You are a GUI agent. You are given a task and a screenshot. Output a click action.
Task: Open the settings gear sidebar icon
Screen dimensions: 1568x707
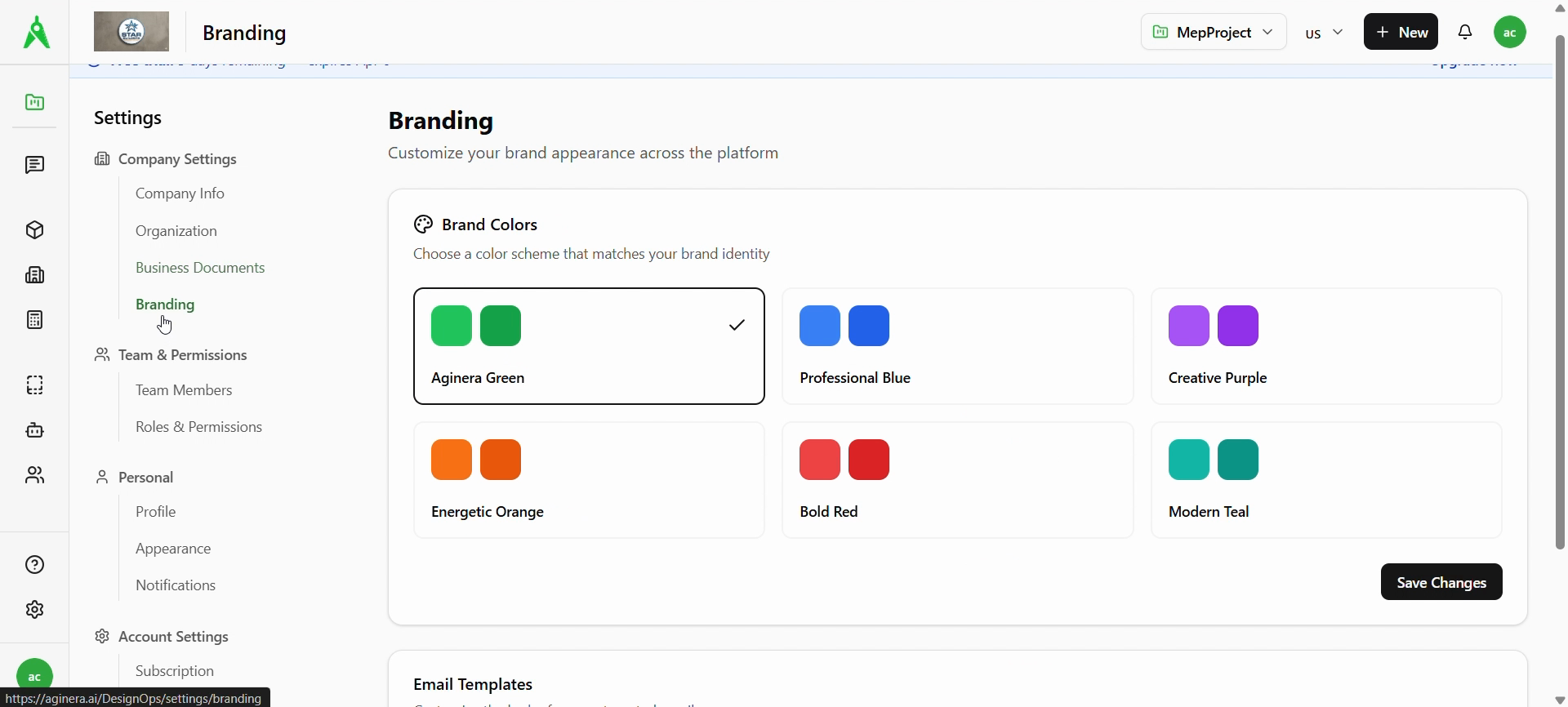(x=34, y=610)
